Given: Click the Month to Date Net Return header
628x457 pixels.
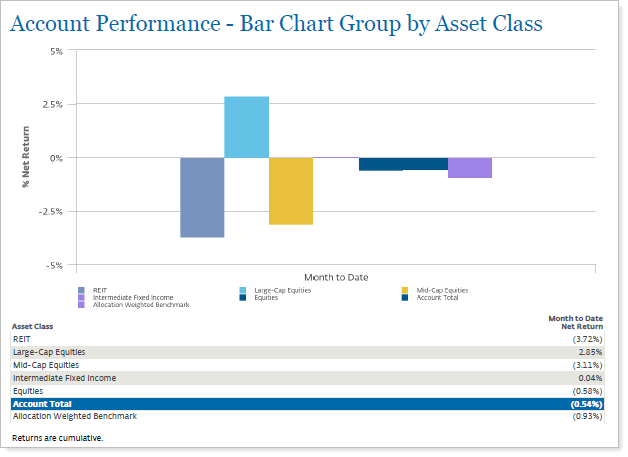Looking at the screenshot, I should [575, 322].
